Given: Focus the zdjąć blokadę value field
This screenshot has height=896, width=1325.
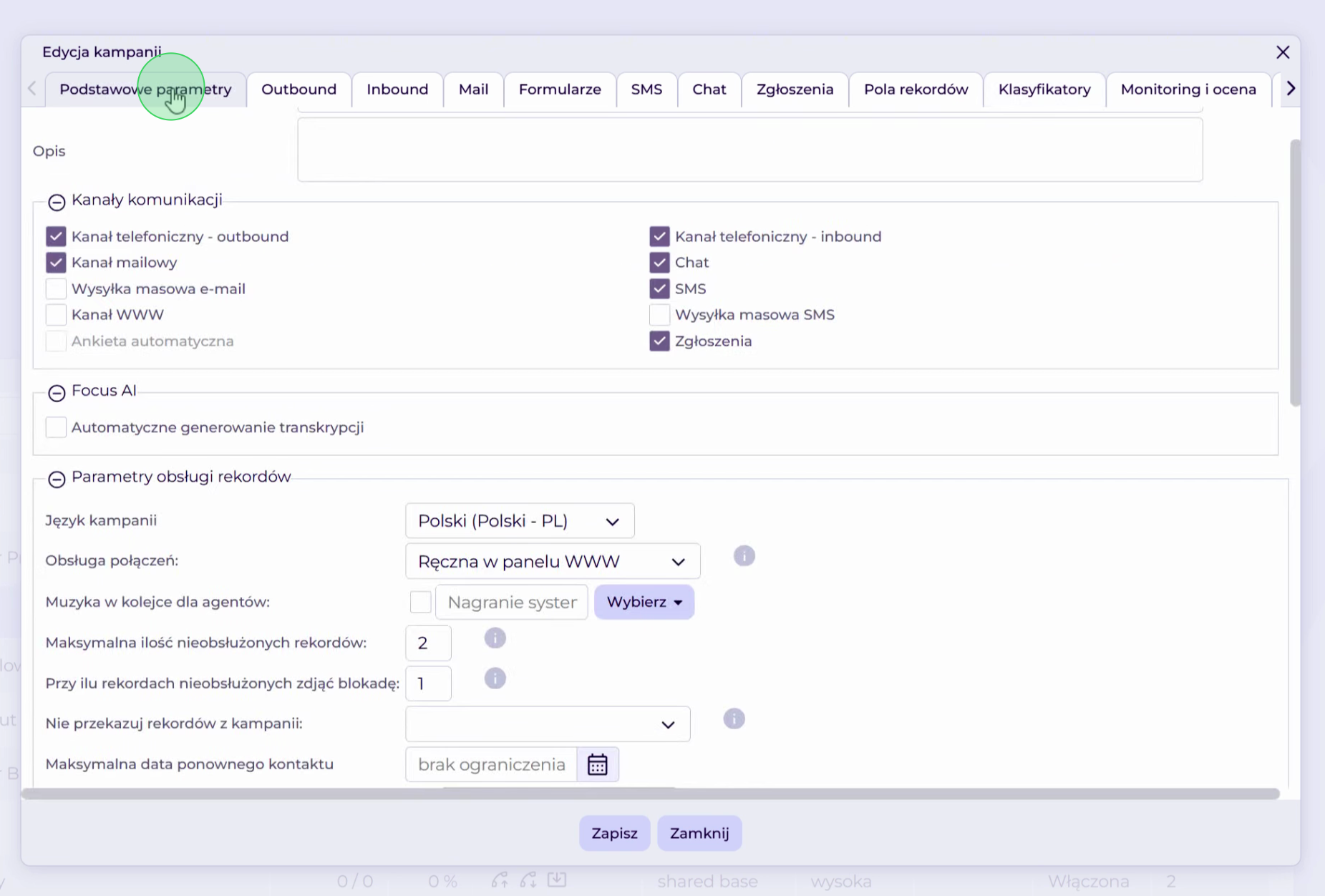Looking at the screenshot, I should (428, 683).
